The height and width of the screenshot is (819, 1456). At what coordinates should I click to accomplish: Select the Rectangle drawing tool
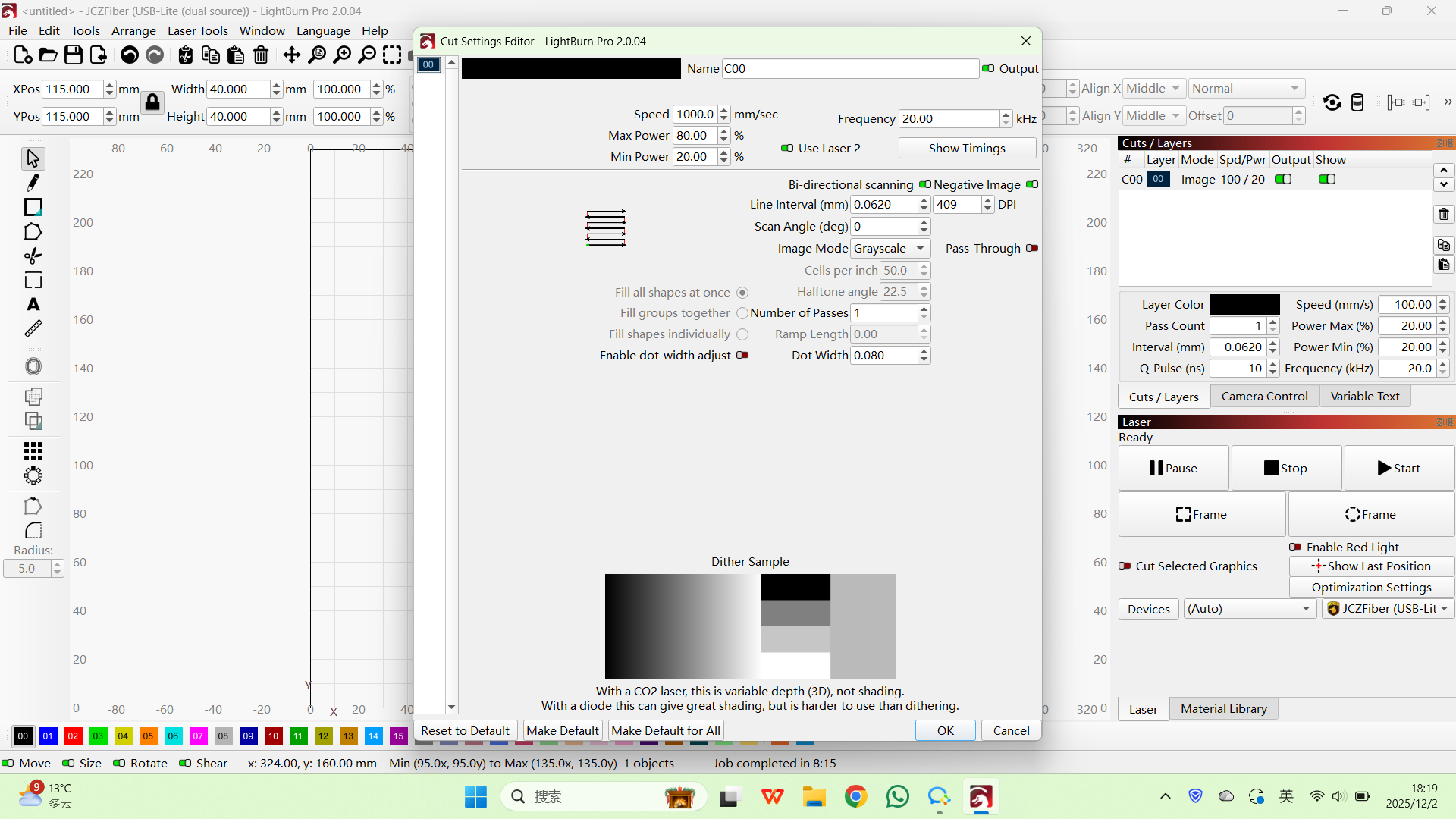33,207
